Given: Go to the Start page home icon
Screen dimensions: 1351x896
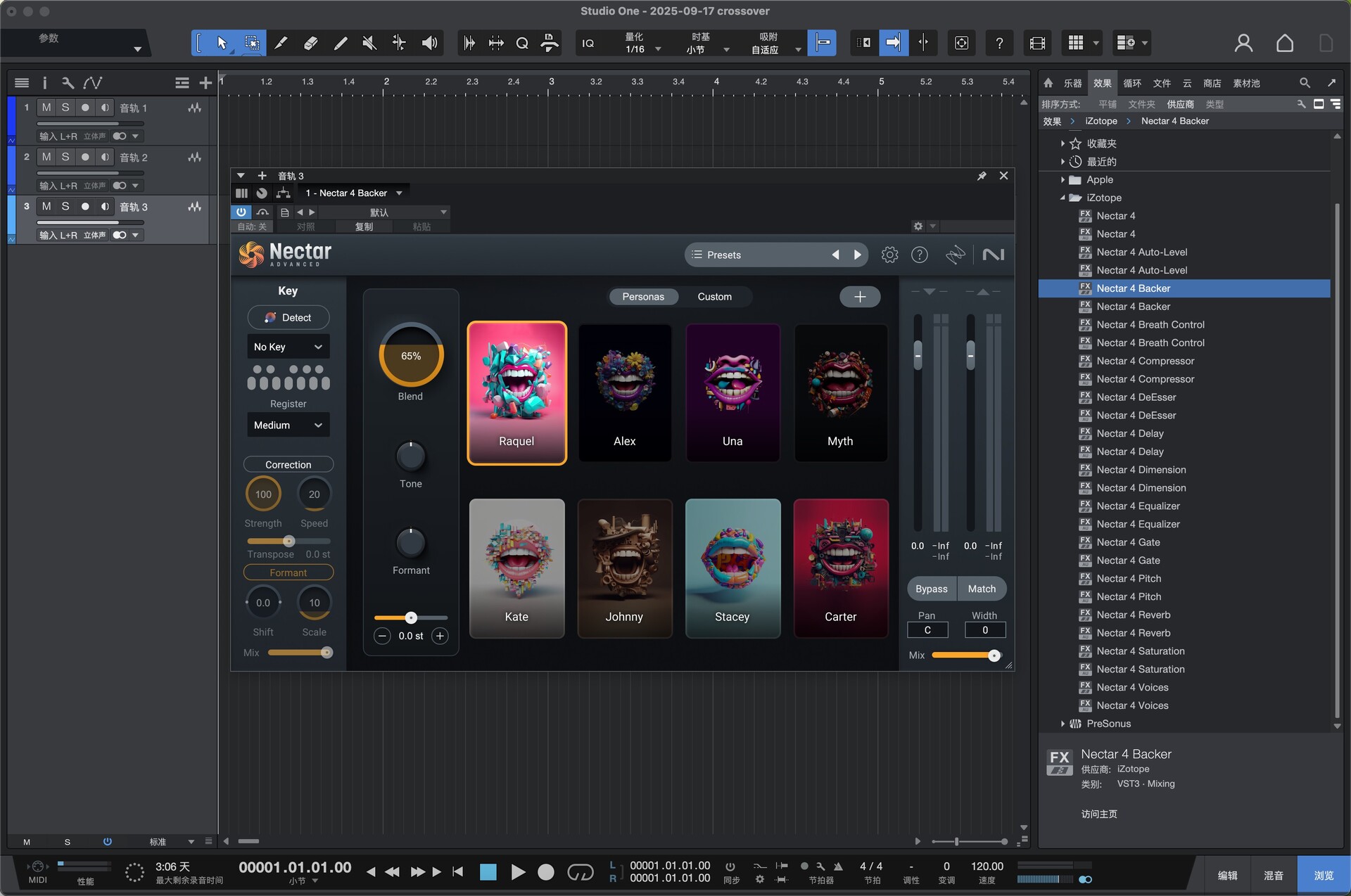Looking at the screenshot, I should (x=1285, y=43).
